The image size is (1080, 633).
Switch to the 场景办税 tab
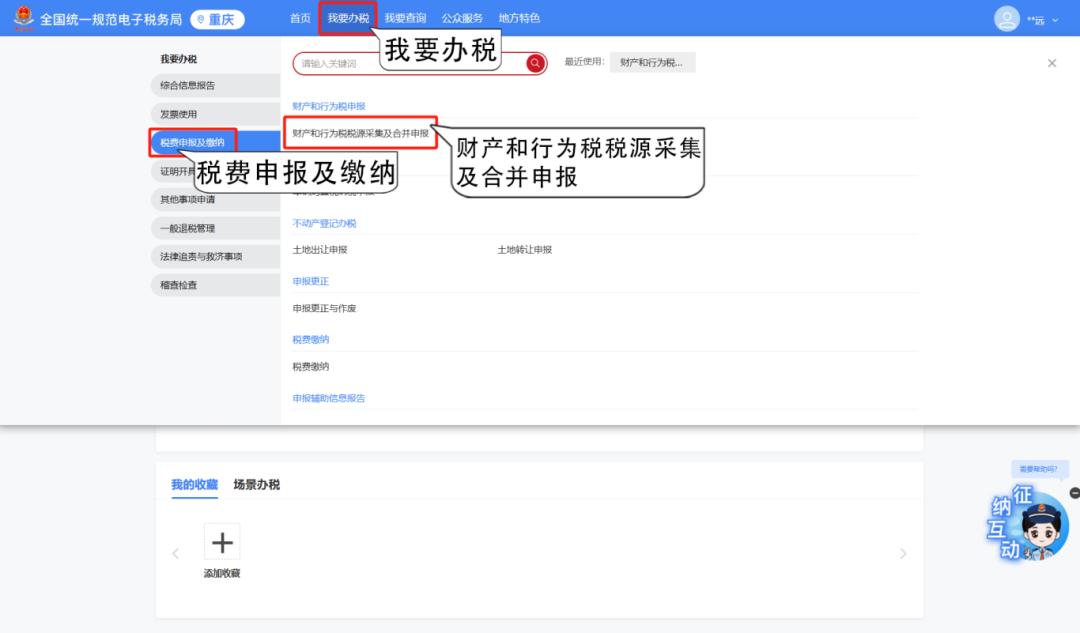[256, 484]
